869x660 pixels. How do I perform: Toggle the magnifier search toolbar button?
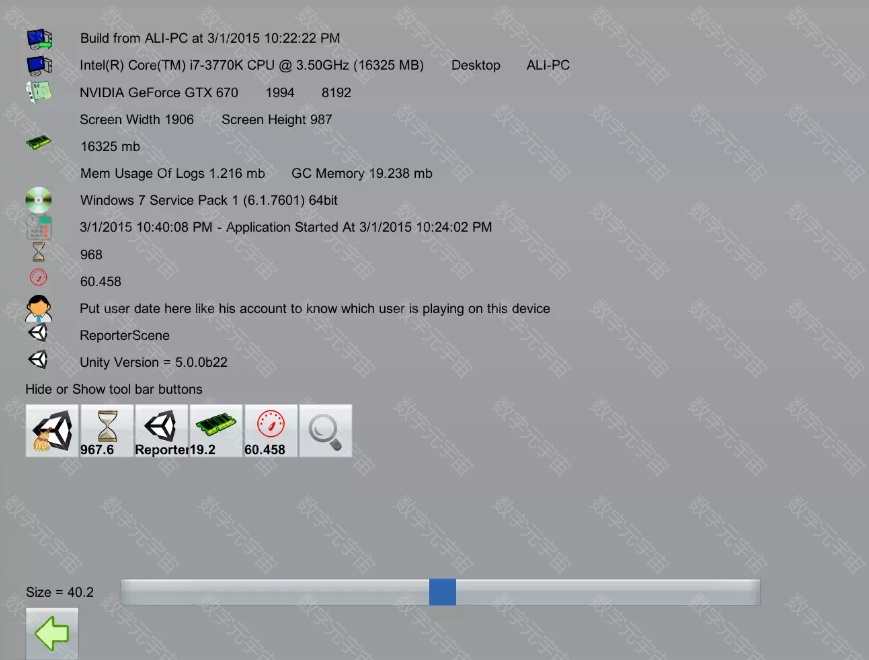[325, 431]
